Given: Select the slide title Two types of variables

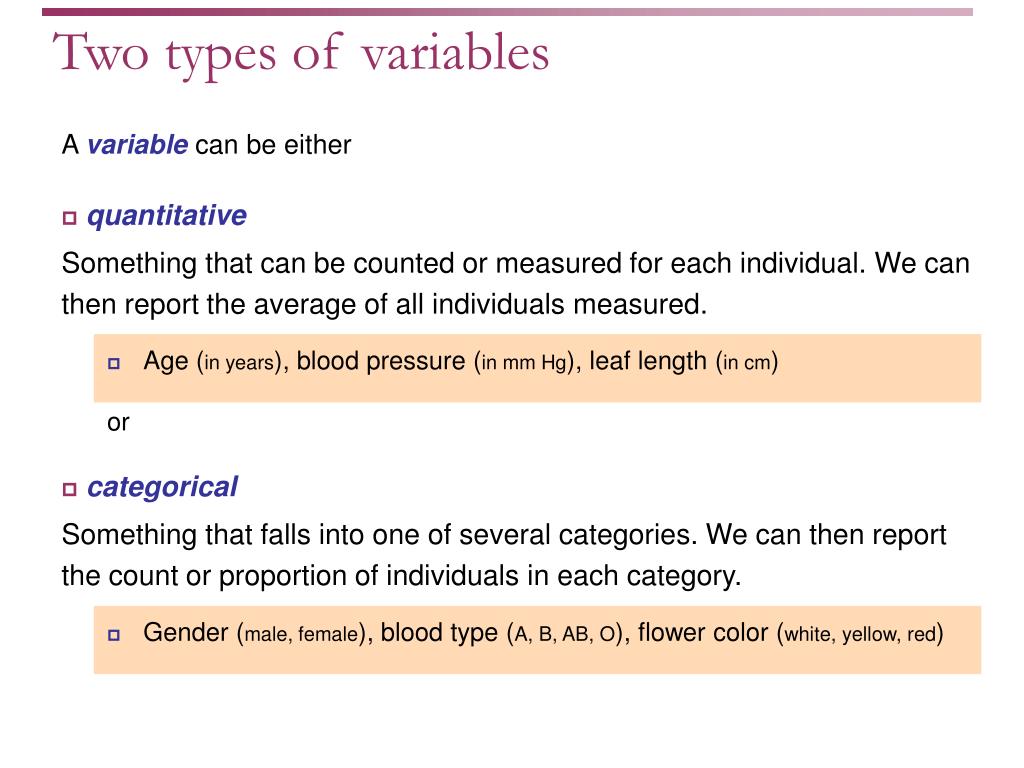Looking at the screenshot, I should tap(301, 54).
